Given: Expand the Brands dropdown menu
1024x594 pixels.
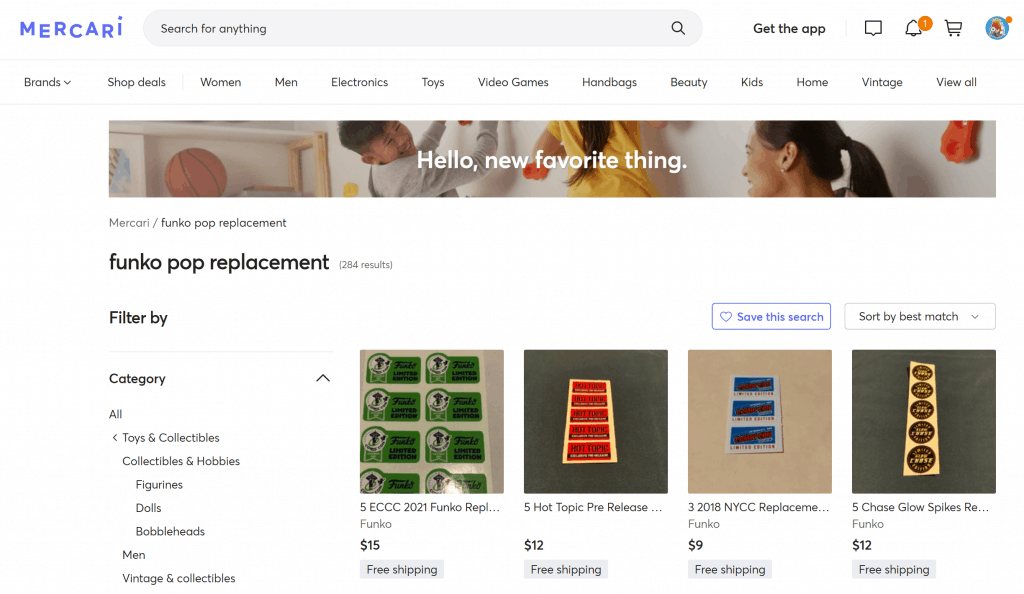Looking at the screenshot, I should pyautogui.click(x=48, y=82).
